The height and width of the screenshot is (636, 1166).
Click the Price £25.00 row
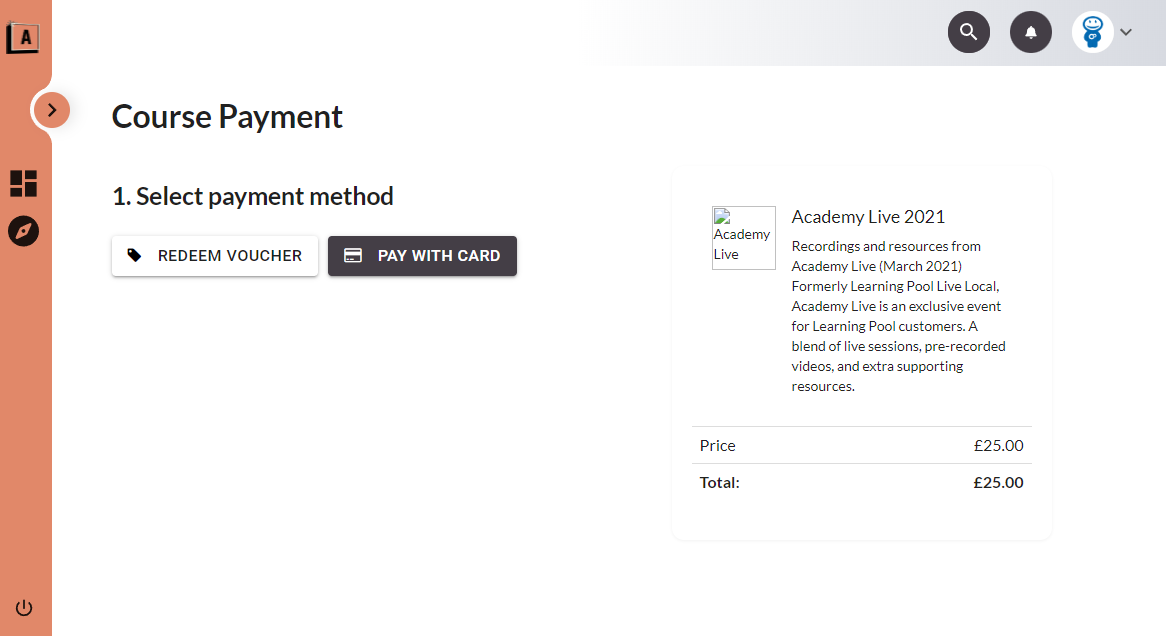click(861, 446)
